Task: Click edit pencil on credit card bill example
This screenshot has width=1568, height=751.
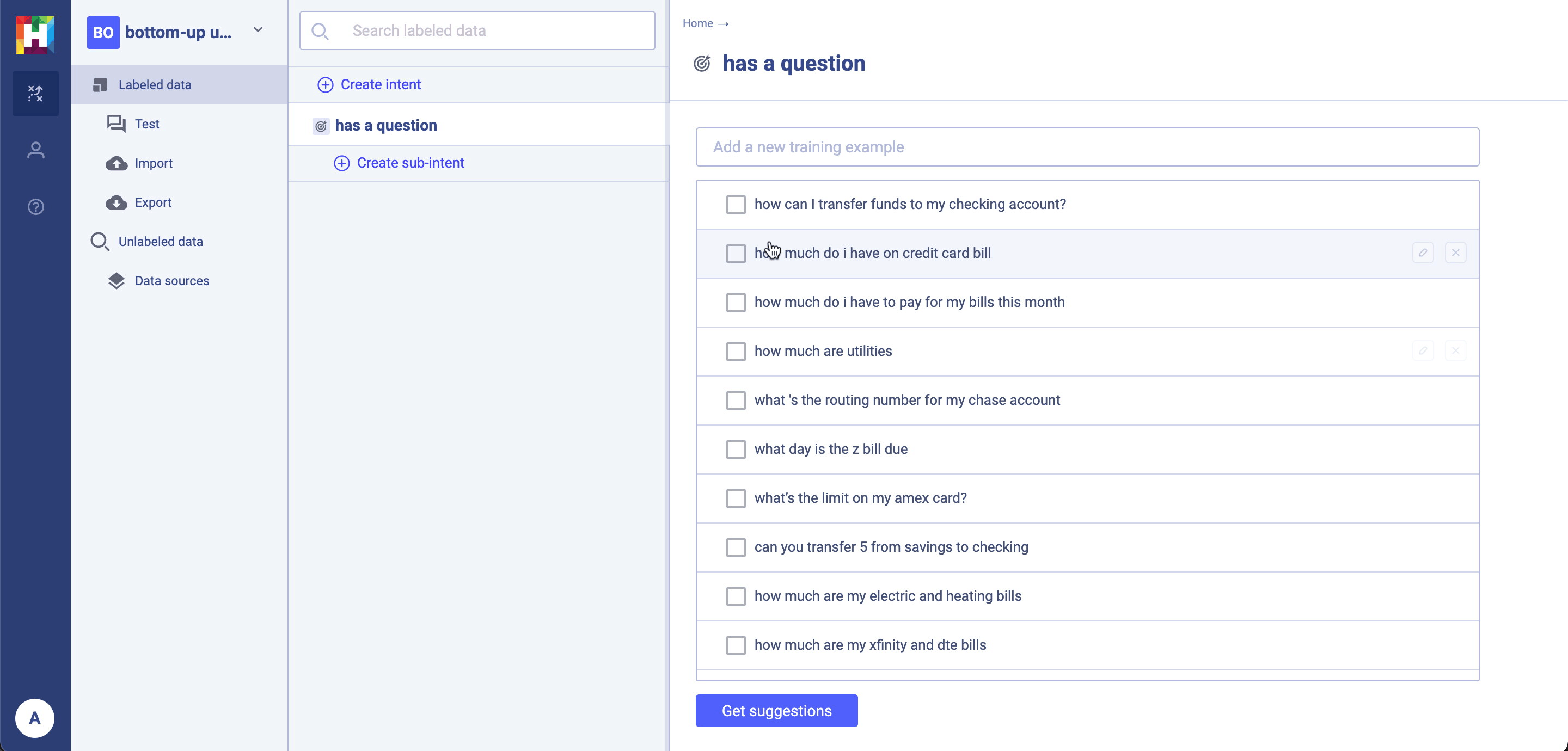Action: click(x=1423, y=253)
